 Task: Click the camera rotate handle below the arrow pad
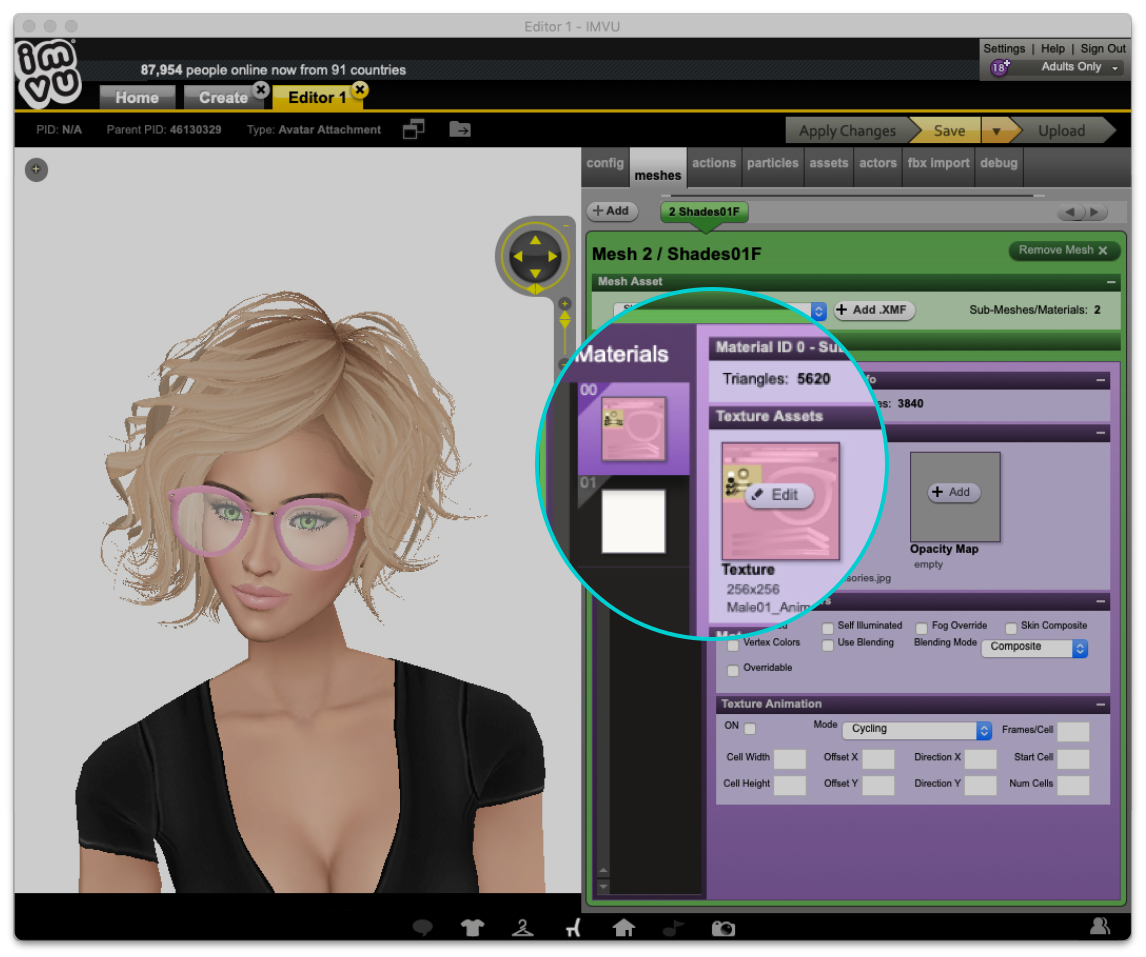pos(536,290)
